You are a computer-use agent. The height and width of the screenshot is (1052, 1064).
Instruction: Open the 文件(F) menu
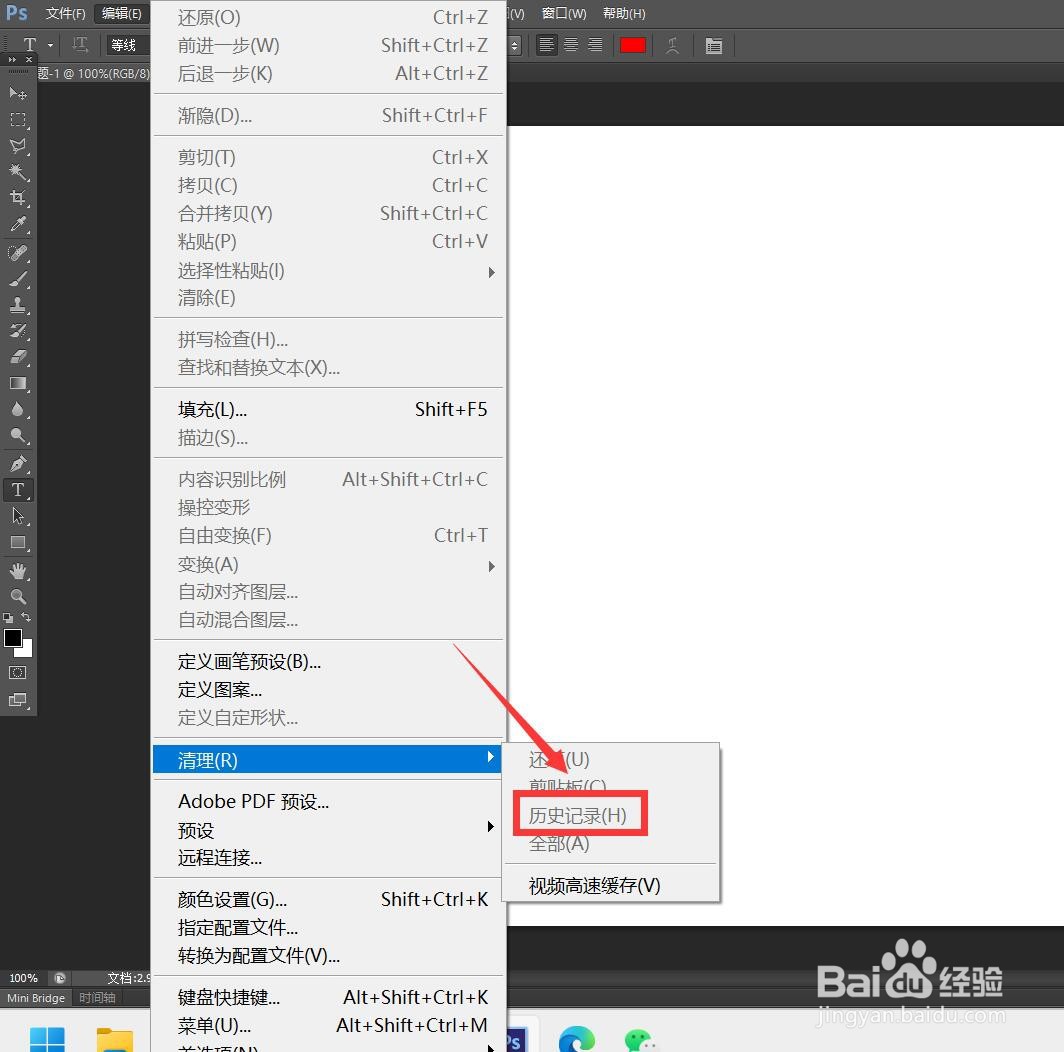coord(65,14)
